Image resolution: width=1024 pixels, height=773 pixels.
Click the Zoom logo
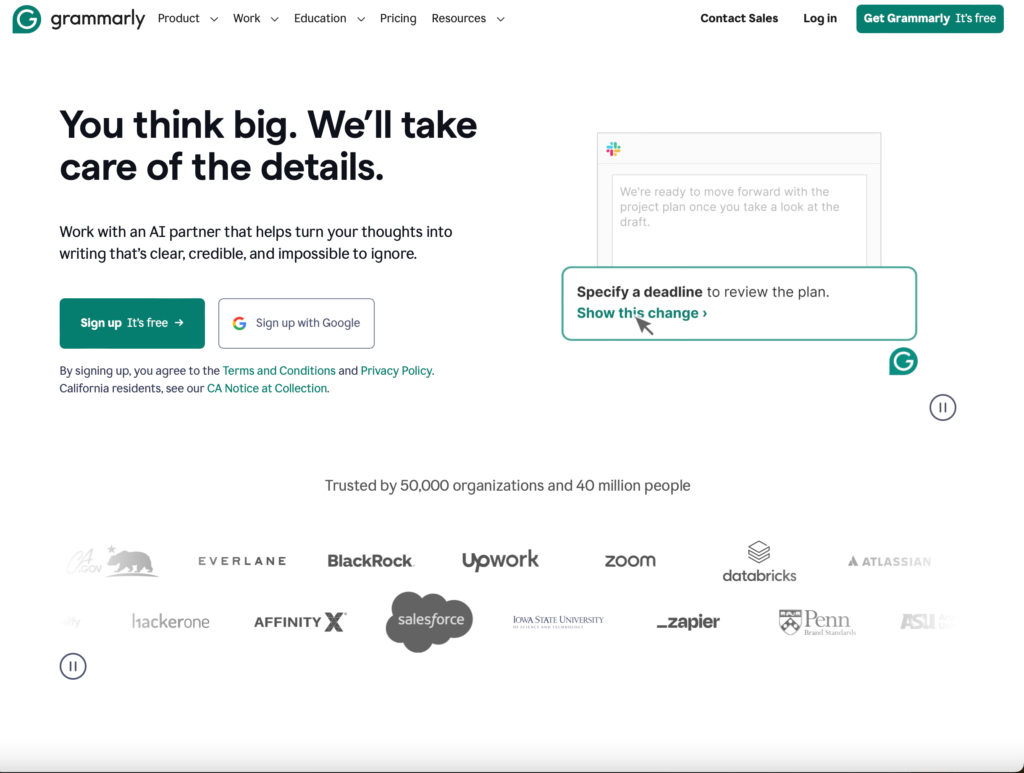pyautogui.click(x=629, y=561)
